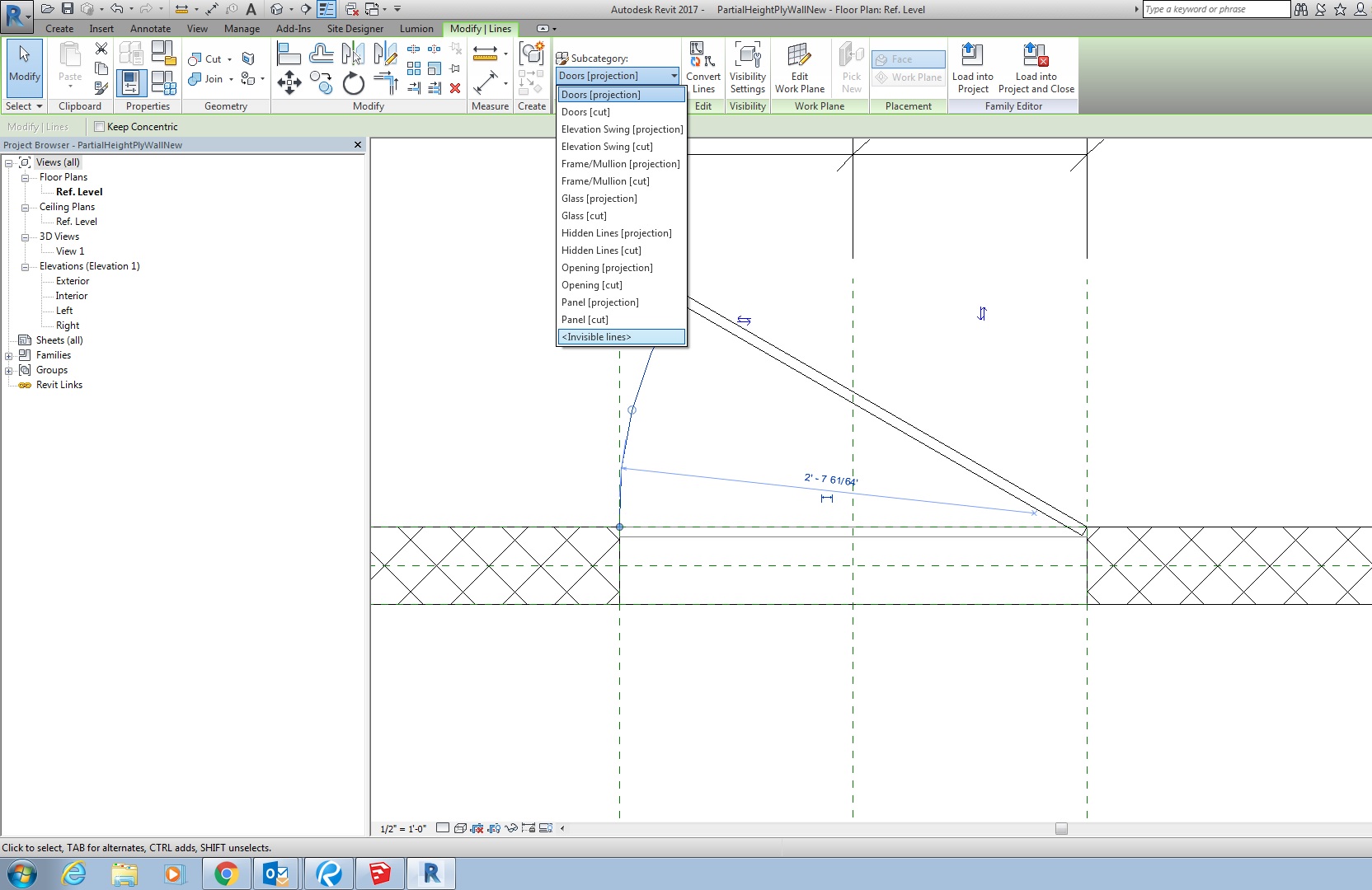
Task: Collapse the Floor Plans tree node
Action: pyautogui.click(x=26, y=178)
